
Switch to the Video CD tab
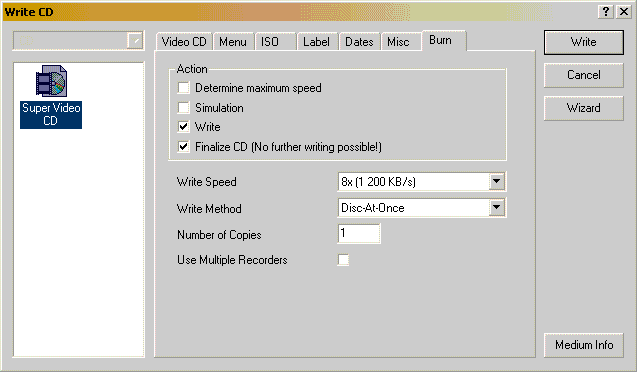tap(184, 42)
